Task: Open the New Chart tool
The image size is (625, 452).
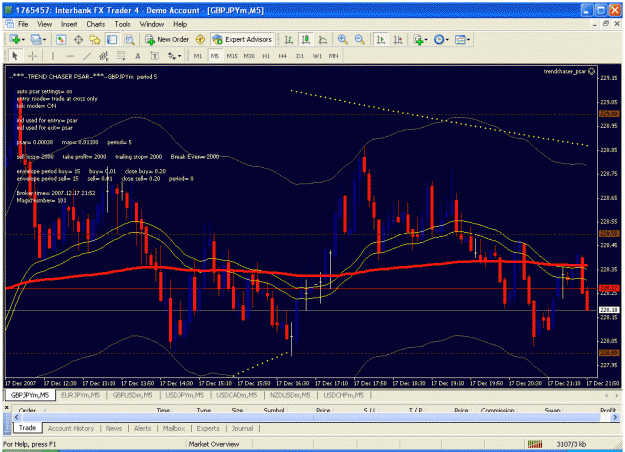Action: [15, 39]
